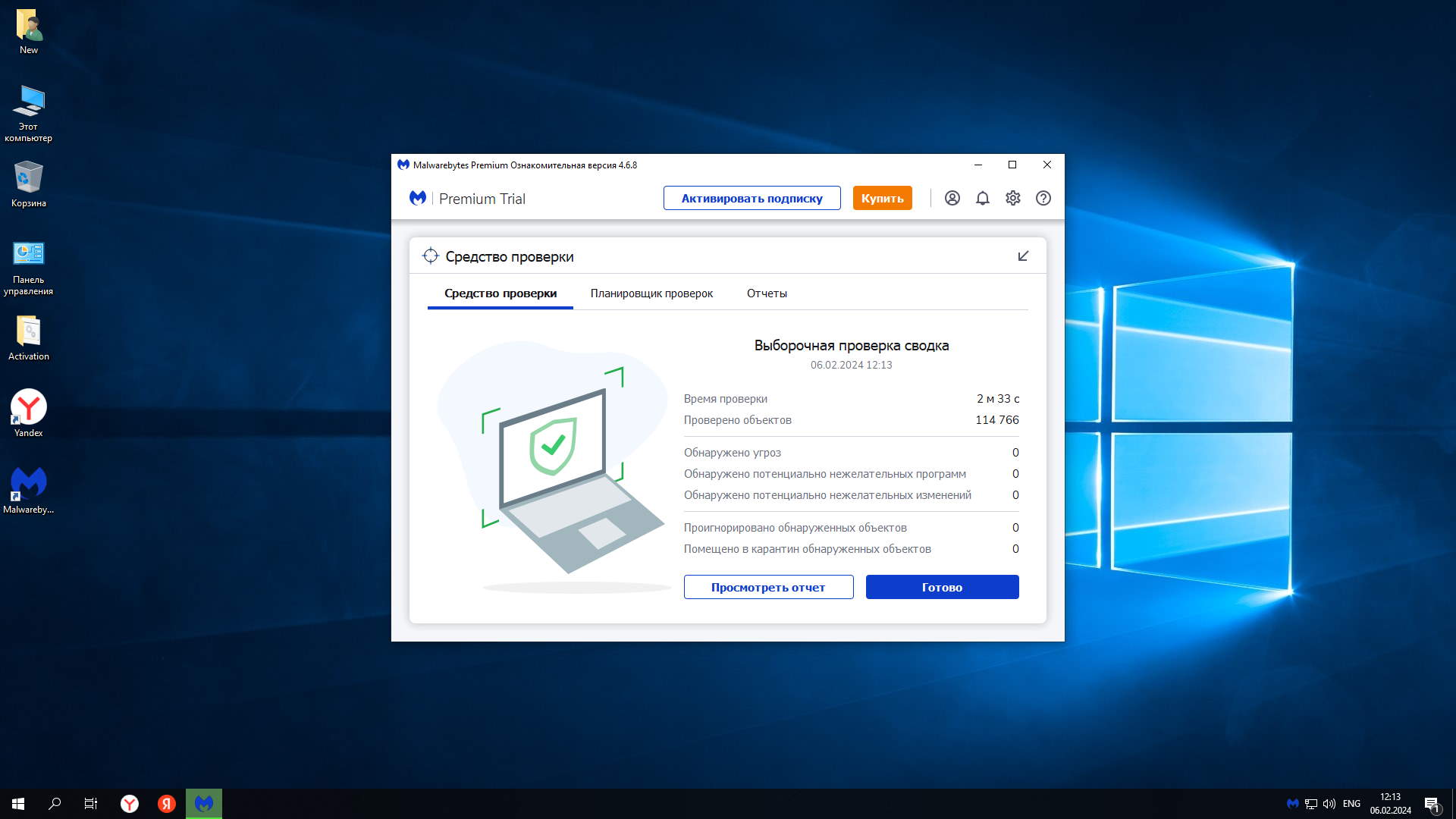1456x819 pixels.
Task: Select the Средство проверки tab
Action: click(500, 293)
